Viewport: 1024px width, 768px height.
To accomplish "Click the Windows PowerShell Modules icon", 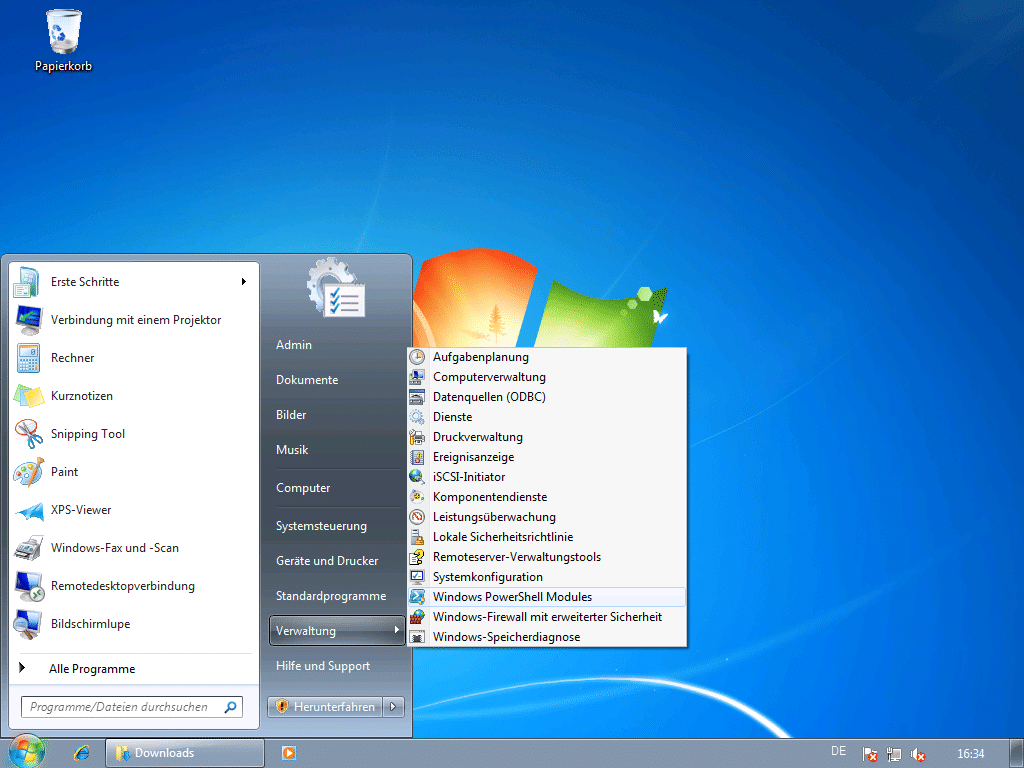I will pos(417,597).
